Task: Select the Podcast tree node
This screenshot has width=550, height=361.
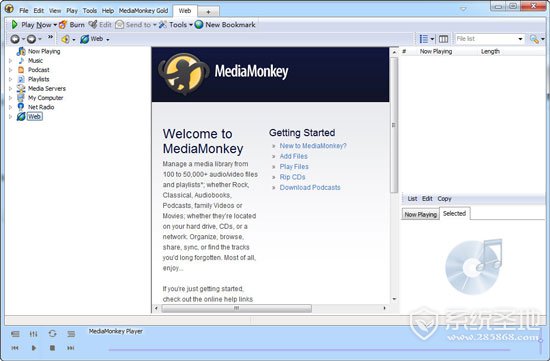Action: (39, 70)
